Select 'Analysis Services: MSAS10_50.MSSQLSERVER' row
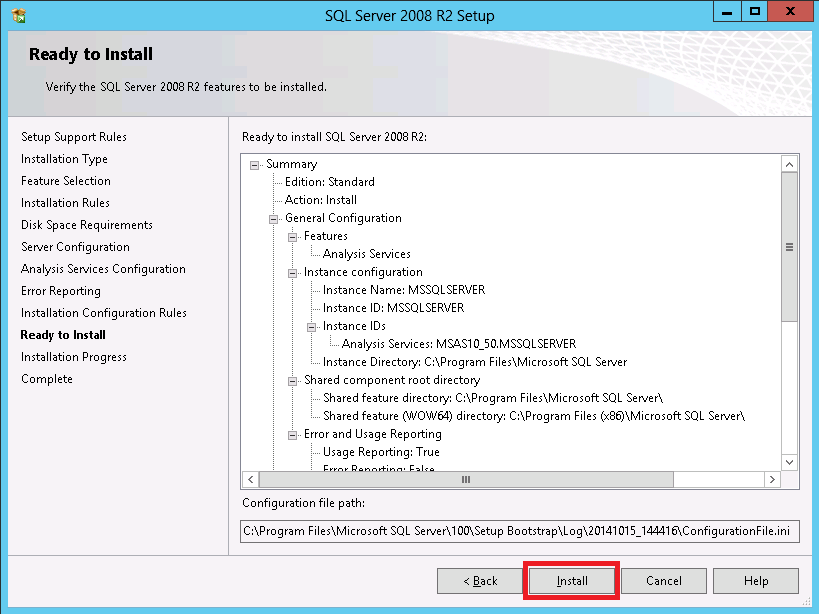 459,344
